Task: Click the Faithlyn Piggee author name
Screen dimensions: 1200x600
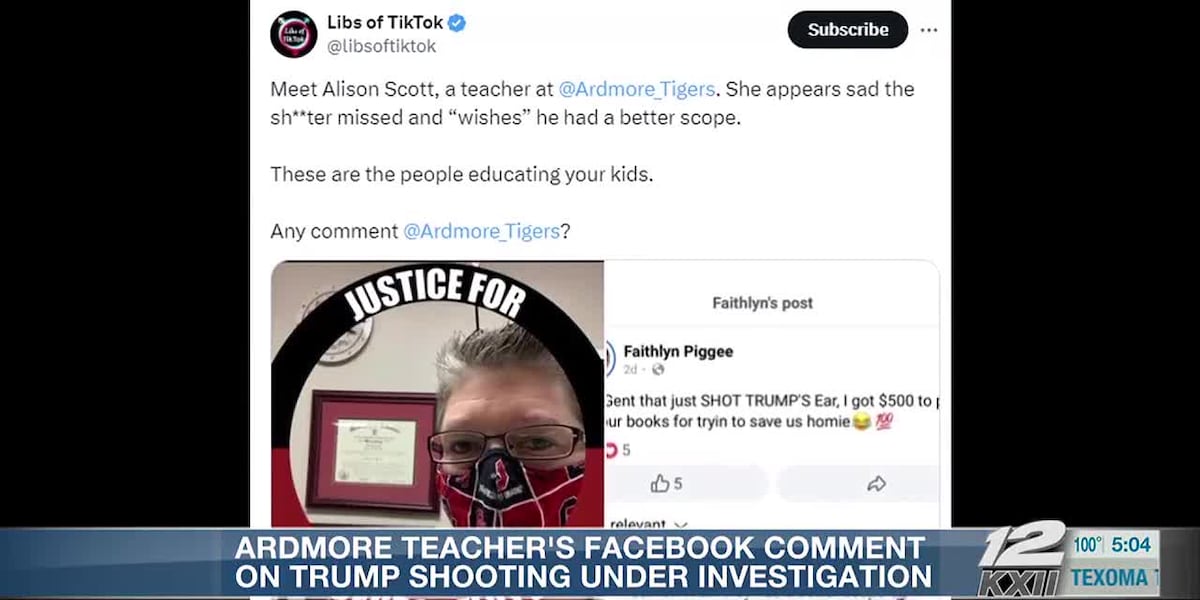Action: click(678, 351)
